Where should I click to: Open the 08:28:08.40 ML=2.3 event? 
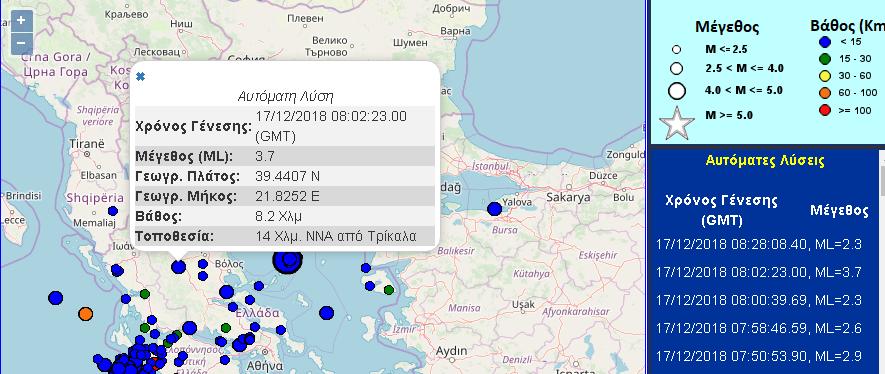tap(759, 245)
